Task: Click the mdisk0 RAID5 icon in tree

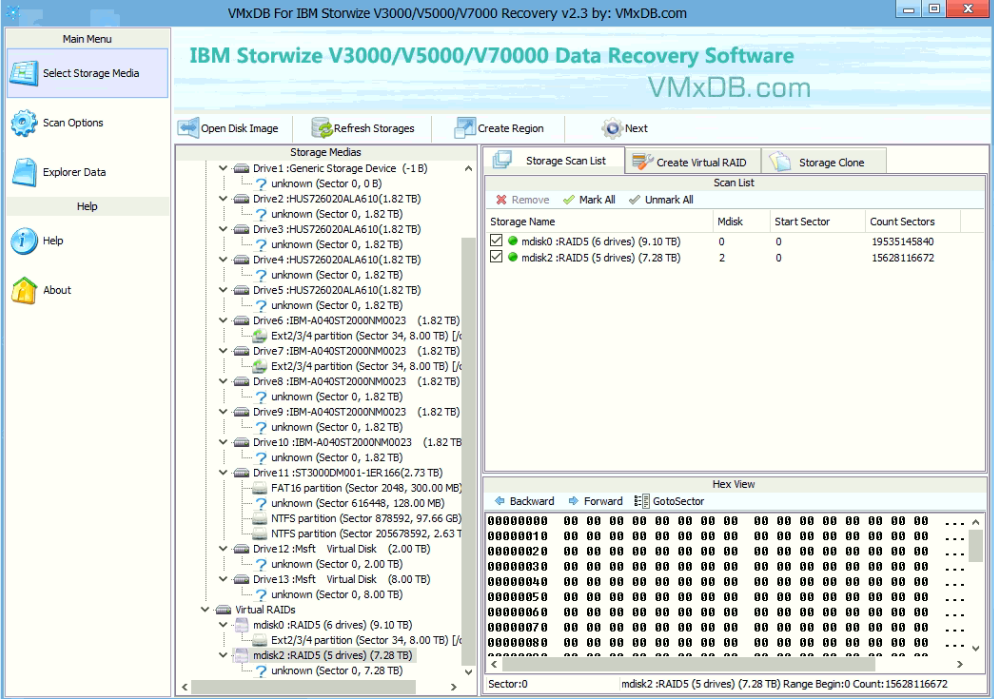Action: (x=242, y=625)
